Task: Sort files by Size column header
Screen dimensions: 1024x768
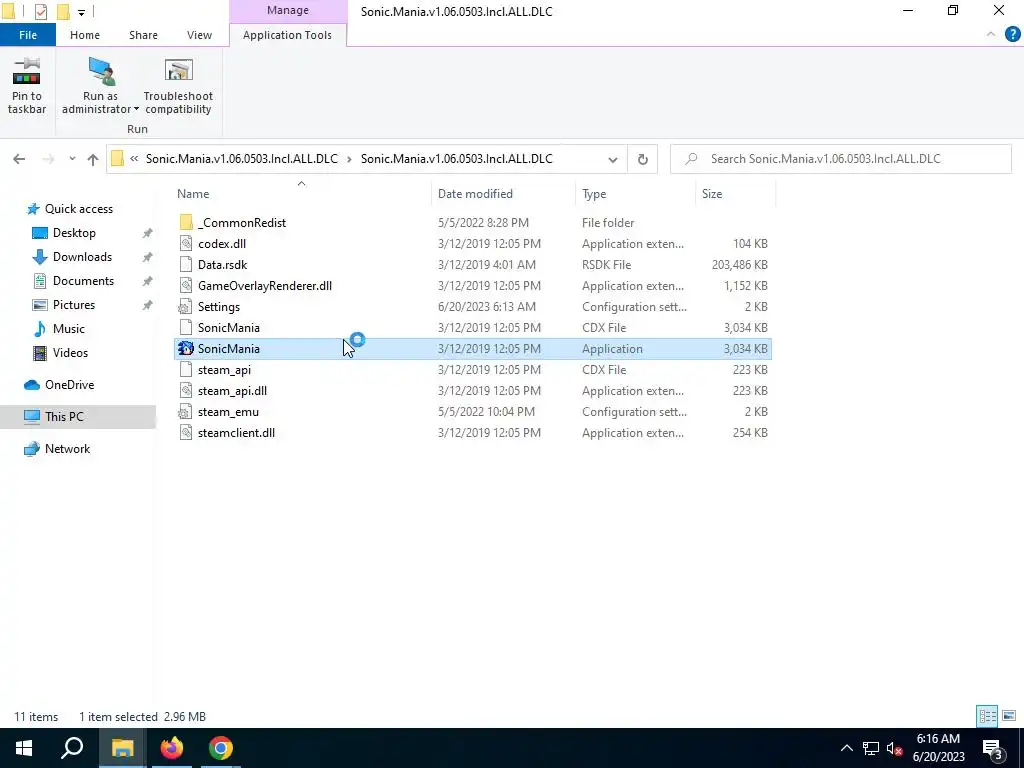Action: [712, 194]
